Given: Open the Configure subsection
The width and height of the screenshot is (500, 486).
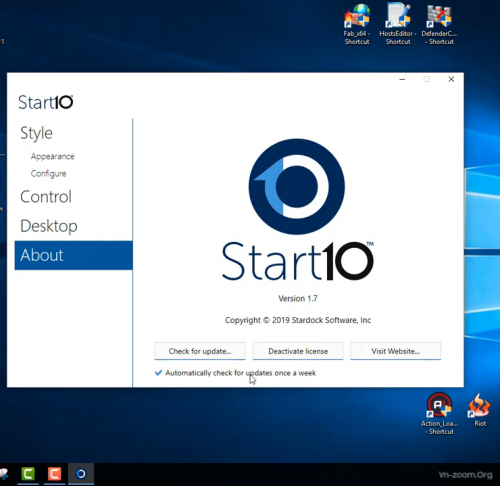Looking at the screenshot, I should 49,174.
